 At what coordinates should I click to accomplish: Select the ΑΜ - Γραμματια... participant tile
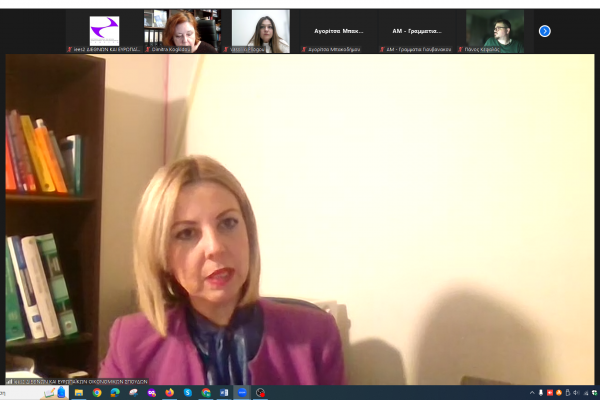[x=417, y=31]
